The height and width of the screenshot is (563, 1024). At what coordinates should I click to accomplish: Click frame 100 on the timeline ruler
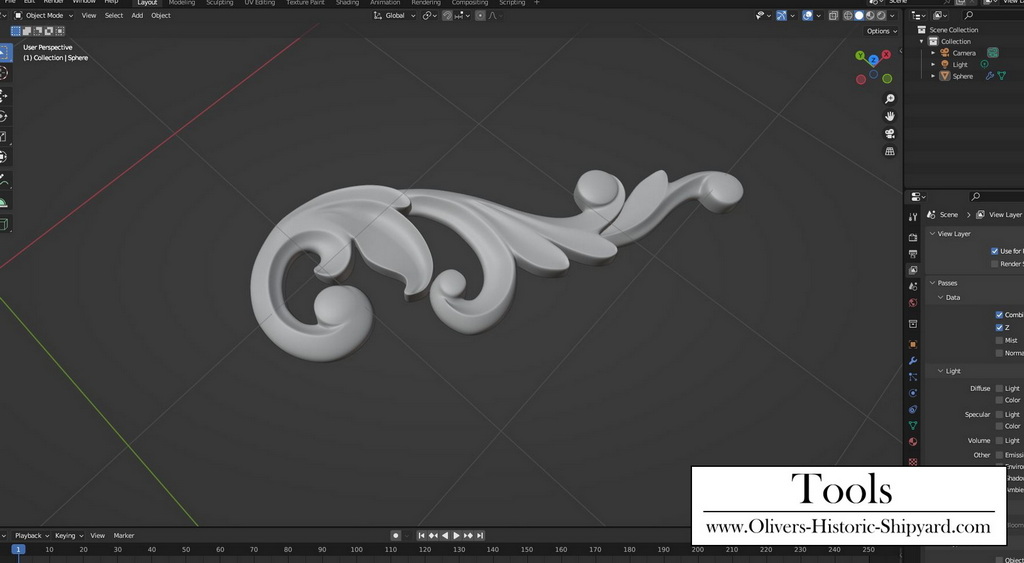click(356, 550)
